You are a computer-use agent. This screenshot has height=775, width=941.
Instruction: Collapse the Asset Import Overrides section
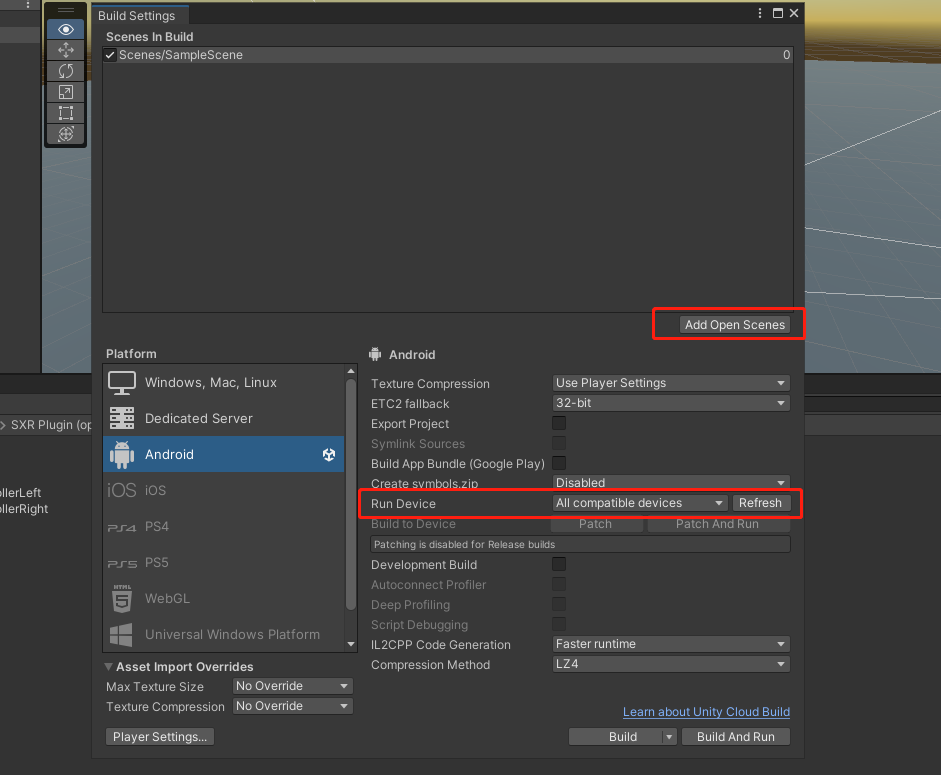point(109,666)
